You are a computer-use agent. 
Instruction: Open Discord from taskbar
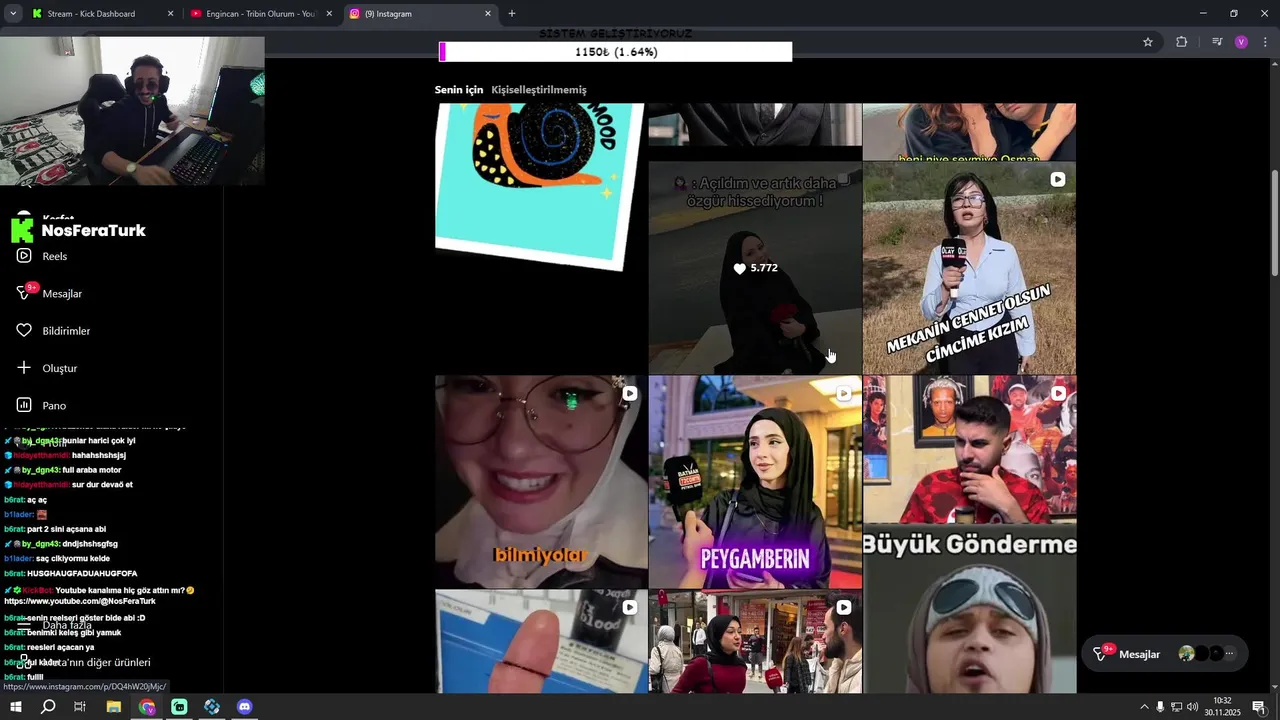(x=245, y=707)
